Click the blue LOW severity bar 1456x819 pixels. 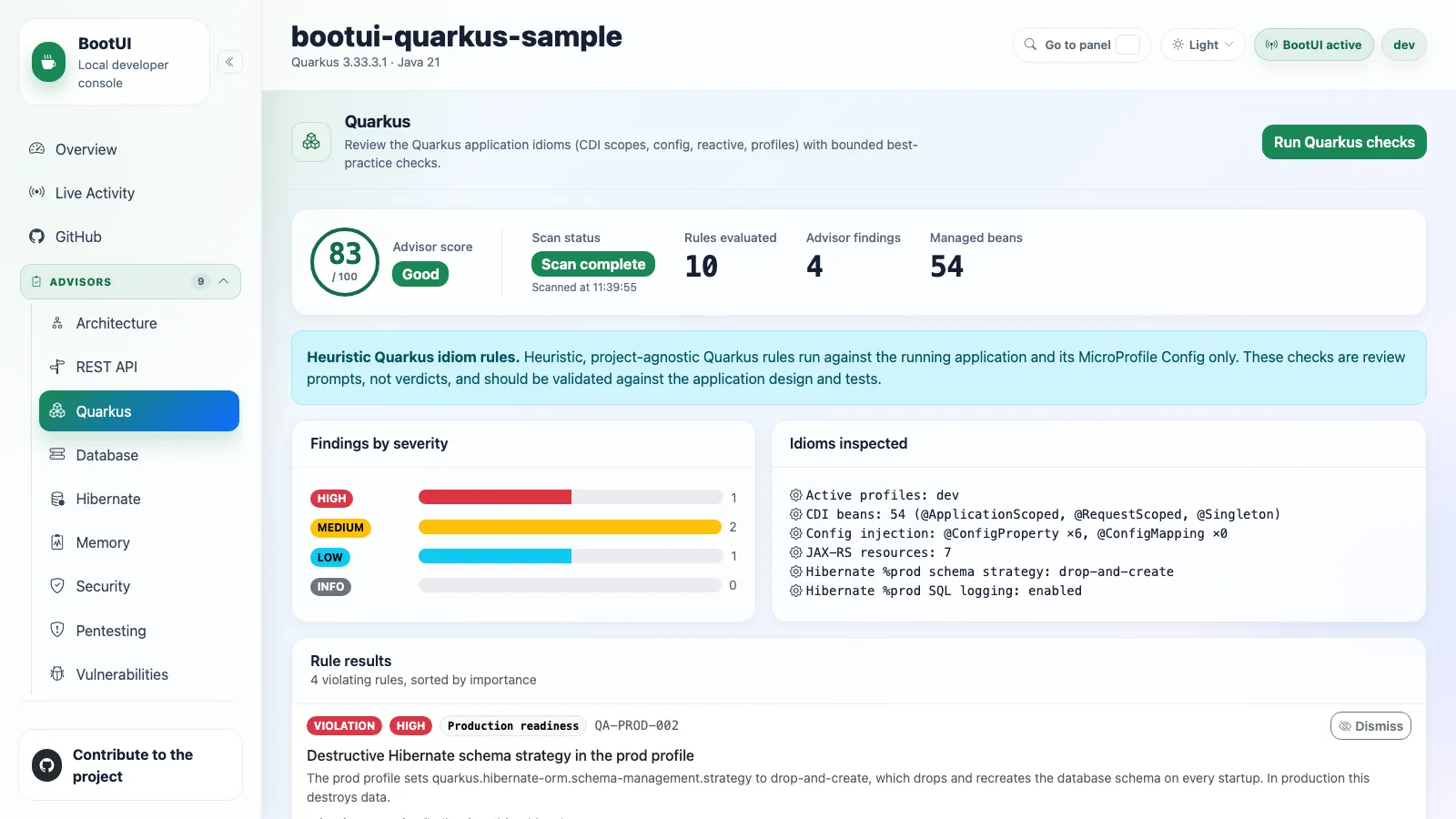tap(495, 556)
